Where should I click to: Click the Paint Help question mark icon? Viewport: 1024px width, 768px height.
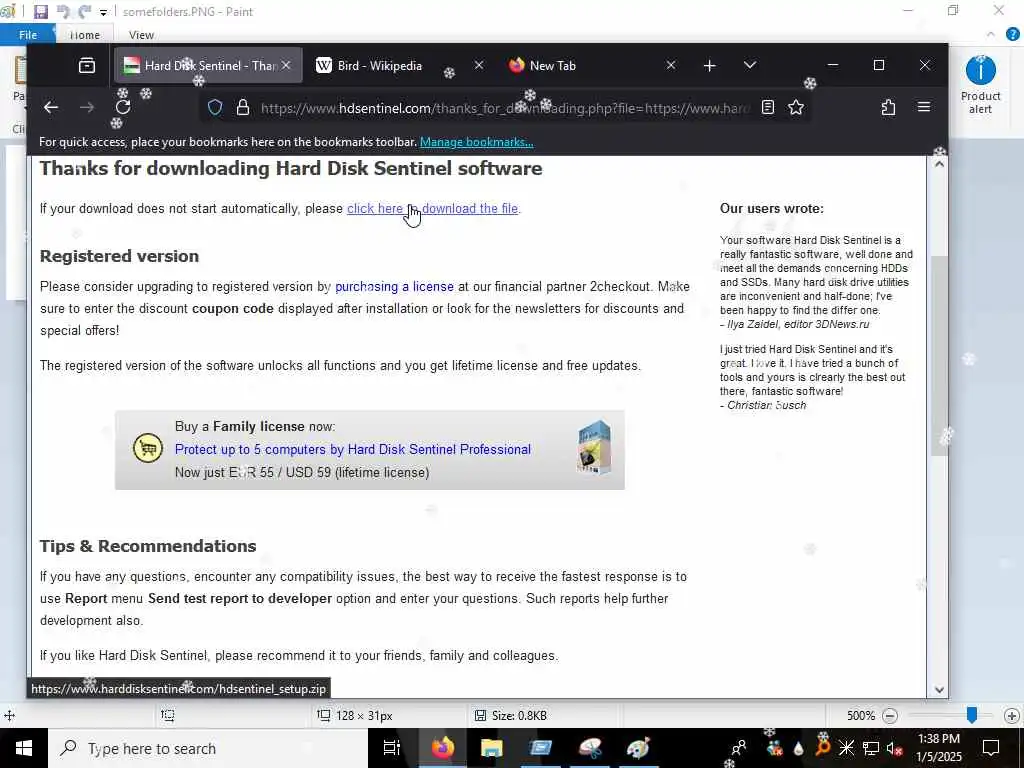pyautogui.click(x=1013, y=34)
